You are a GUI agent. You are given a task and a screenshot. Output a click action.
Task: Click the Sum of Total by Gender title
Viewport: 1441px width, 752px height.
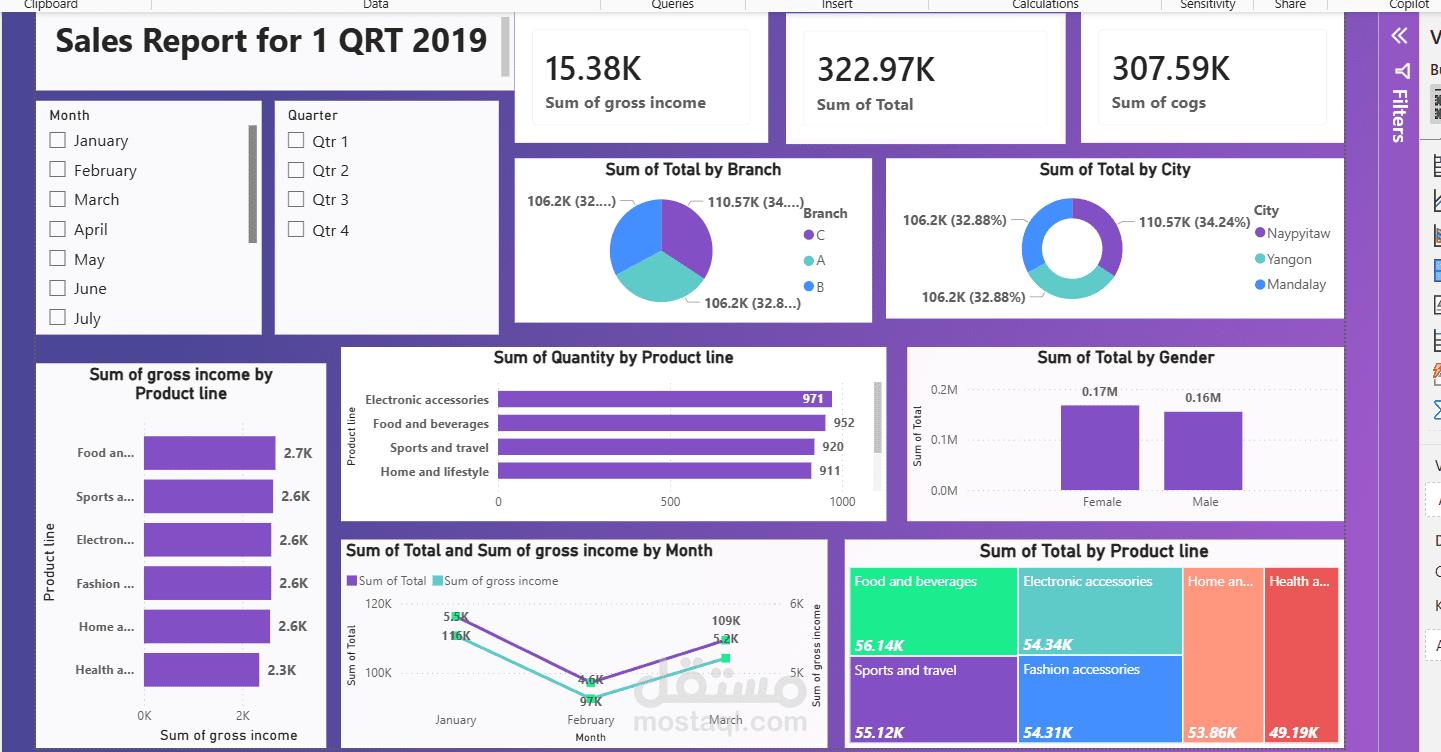(x=1126, y=358)
